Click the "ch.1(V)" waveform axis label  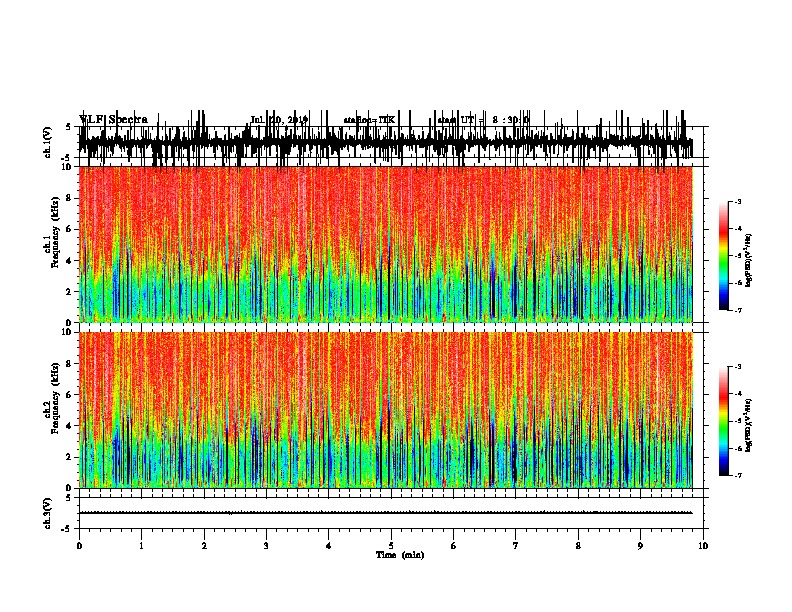[47, 142]
